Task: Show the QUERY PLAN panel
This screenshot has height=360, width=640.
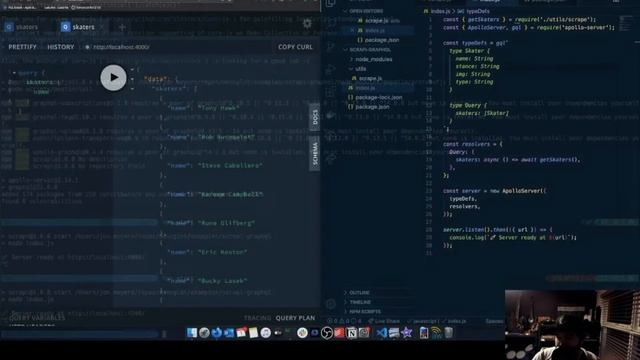Action: 295,318
